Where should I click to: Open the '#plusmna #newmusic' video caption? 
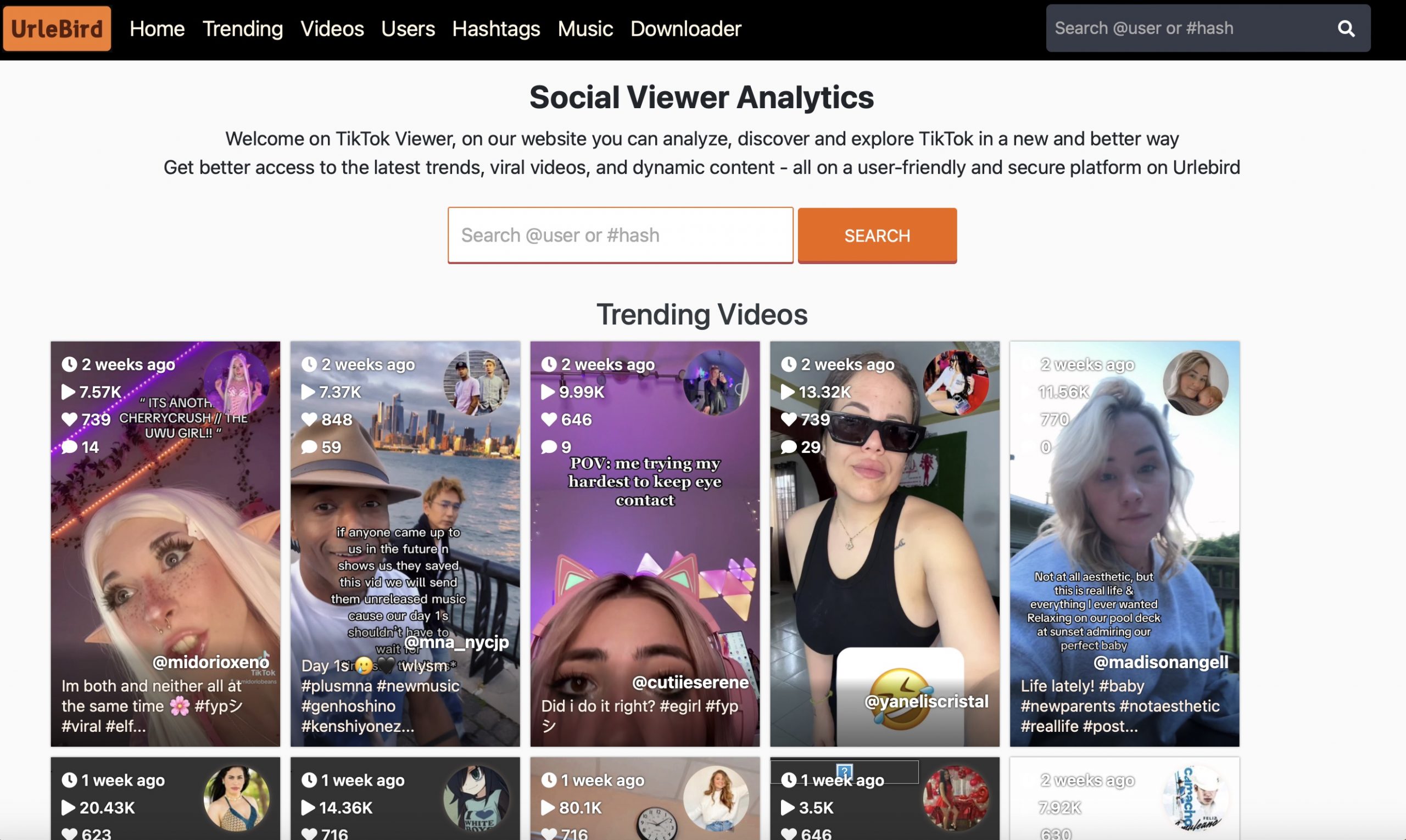pos(380,696)
